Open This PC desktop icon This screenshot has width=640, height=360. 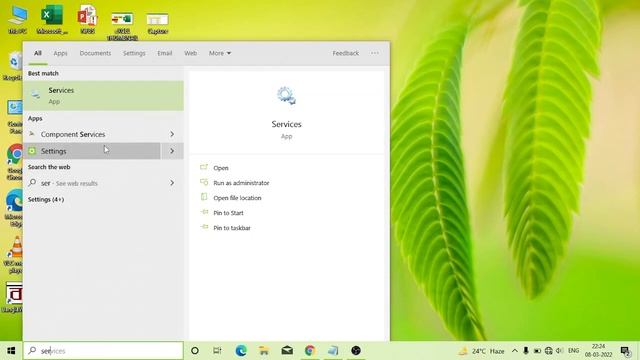[x=18, y=19]
